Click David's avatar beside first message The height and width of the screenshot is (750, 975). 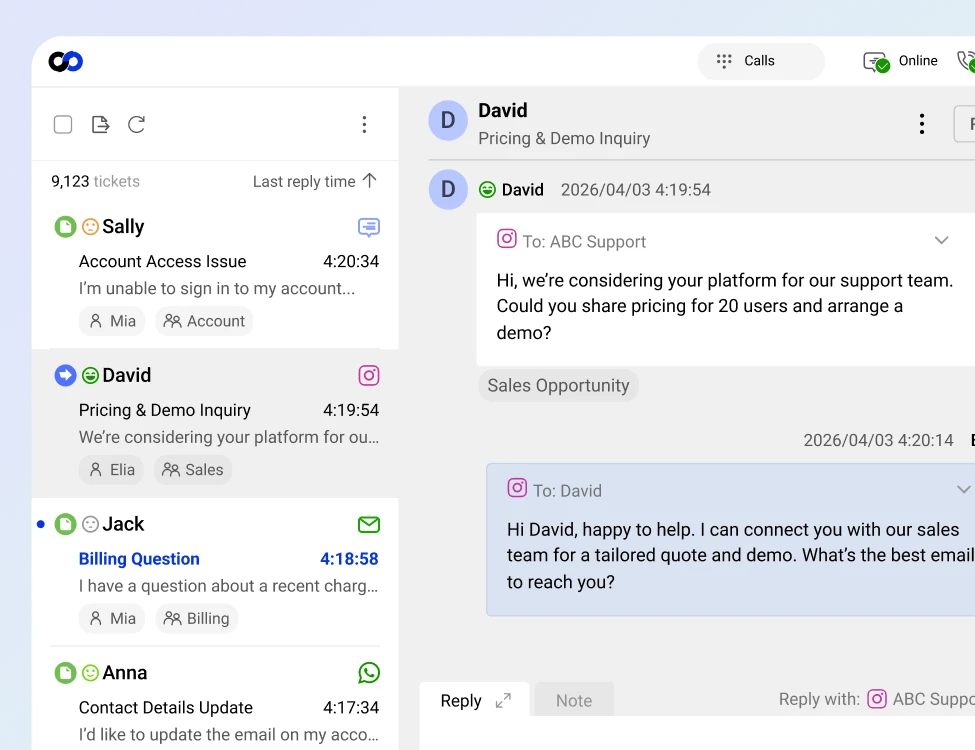click(x=448, y=190)
